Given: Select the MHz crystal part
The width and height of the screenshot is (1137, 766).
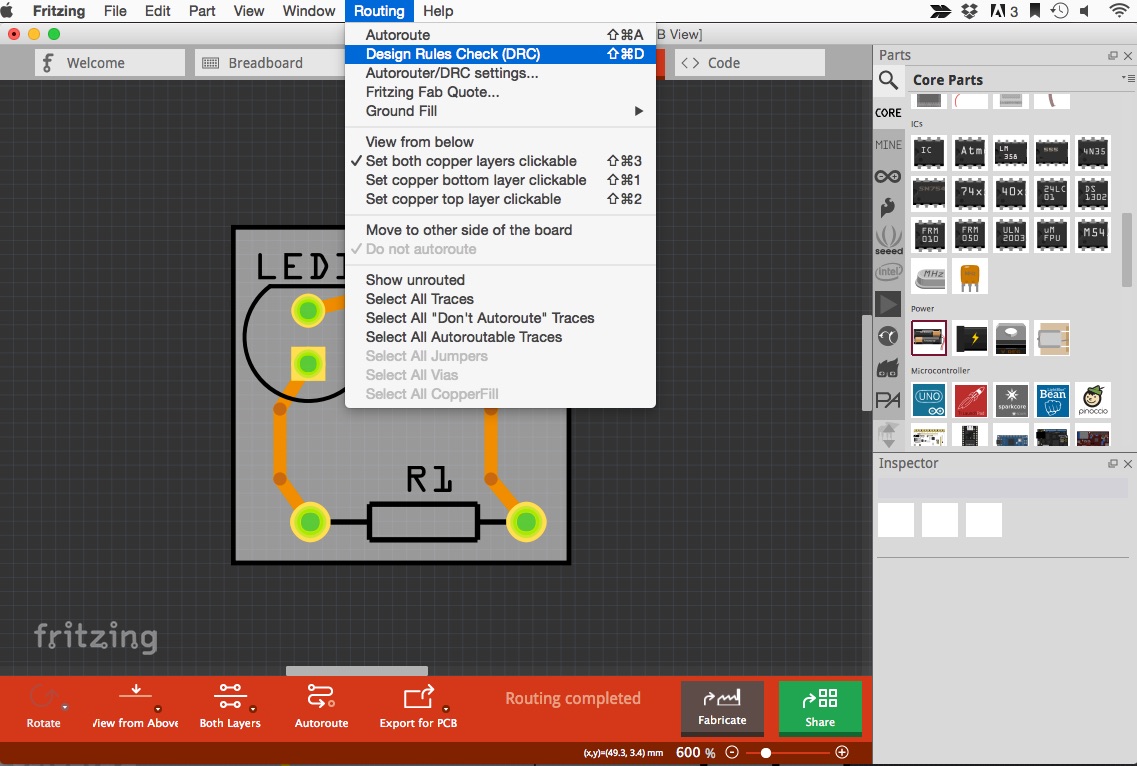Looking at the screenshot, I should click(x=929, y=276).
